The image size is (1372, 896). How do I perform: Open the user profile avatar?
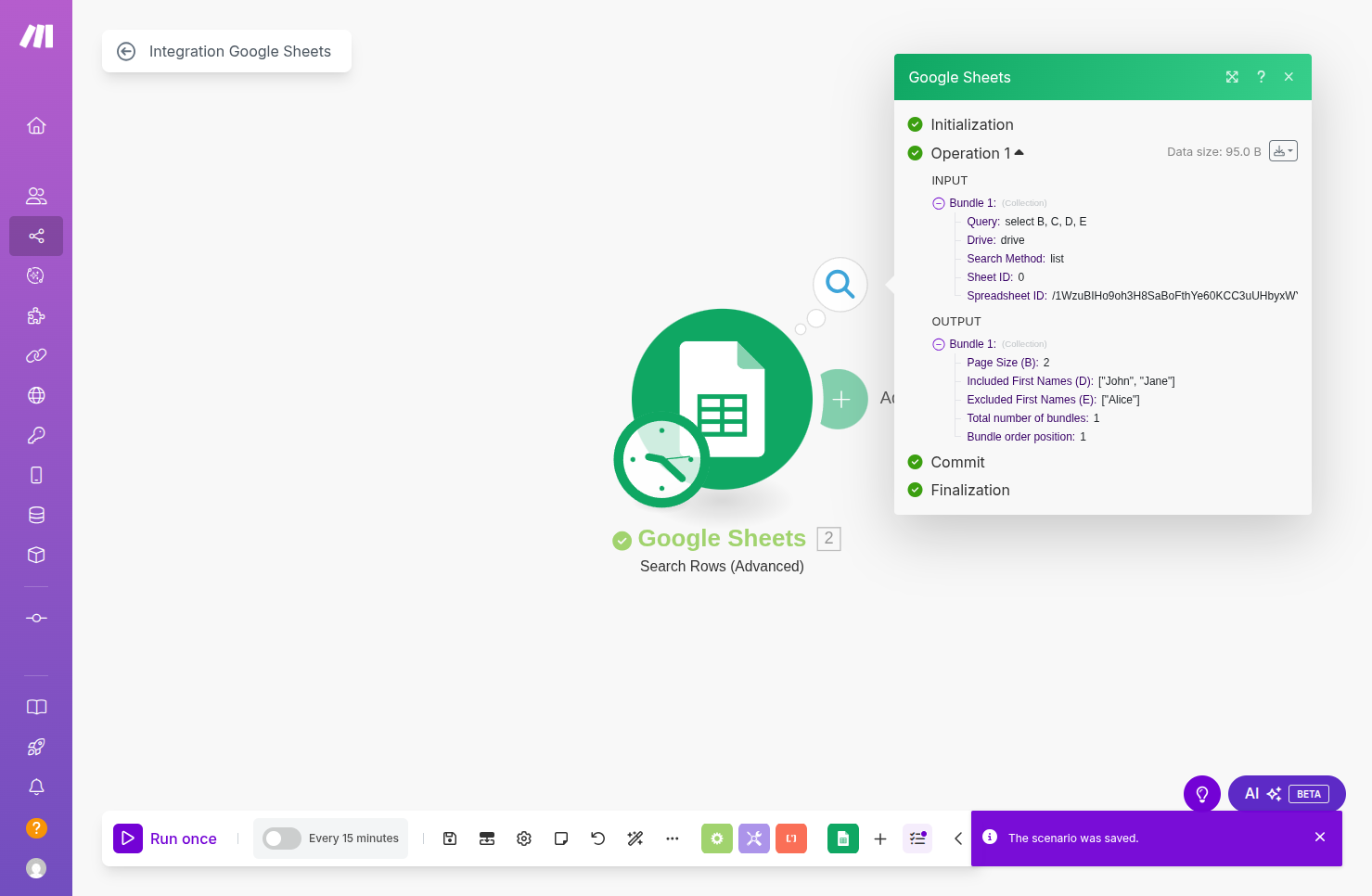pyautogui.click(x=36, y=868)
